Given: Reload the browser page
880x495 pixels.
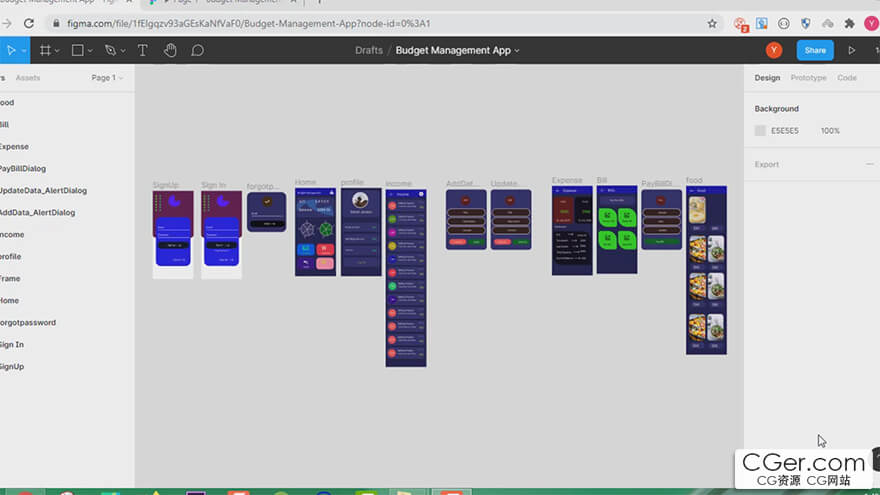Looking at the screenshot, I should pos(27,23).
